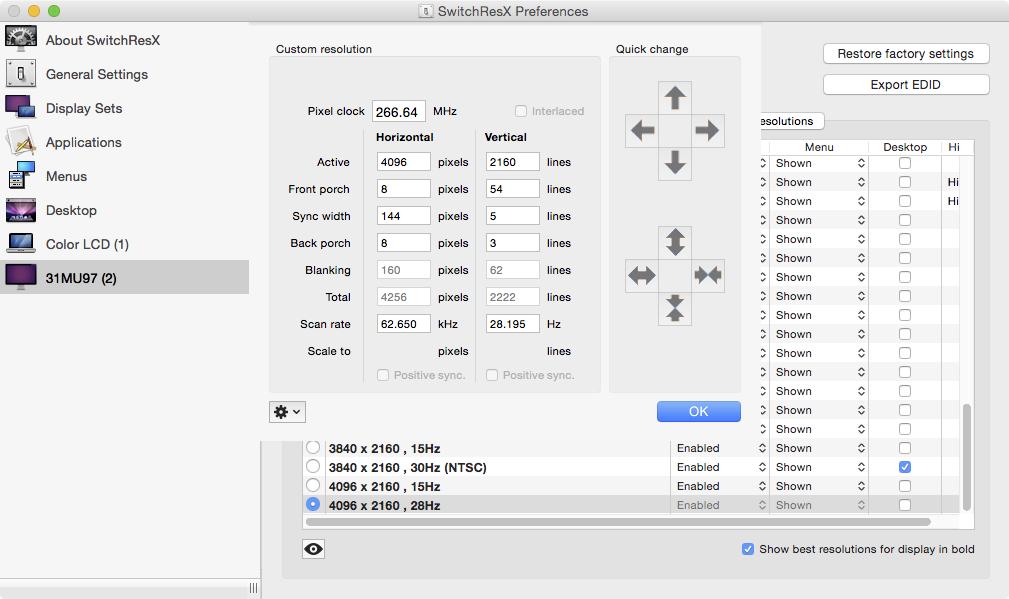Click the Horizontal Active 4096 field
The height and width of the screenshot is (599, 1009).
403,161
